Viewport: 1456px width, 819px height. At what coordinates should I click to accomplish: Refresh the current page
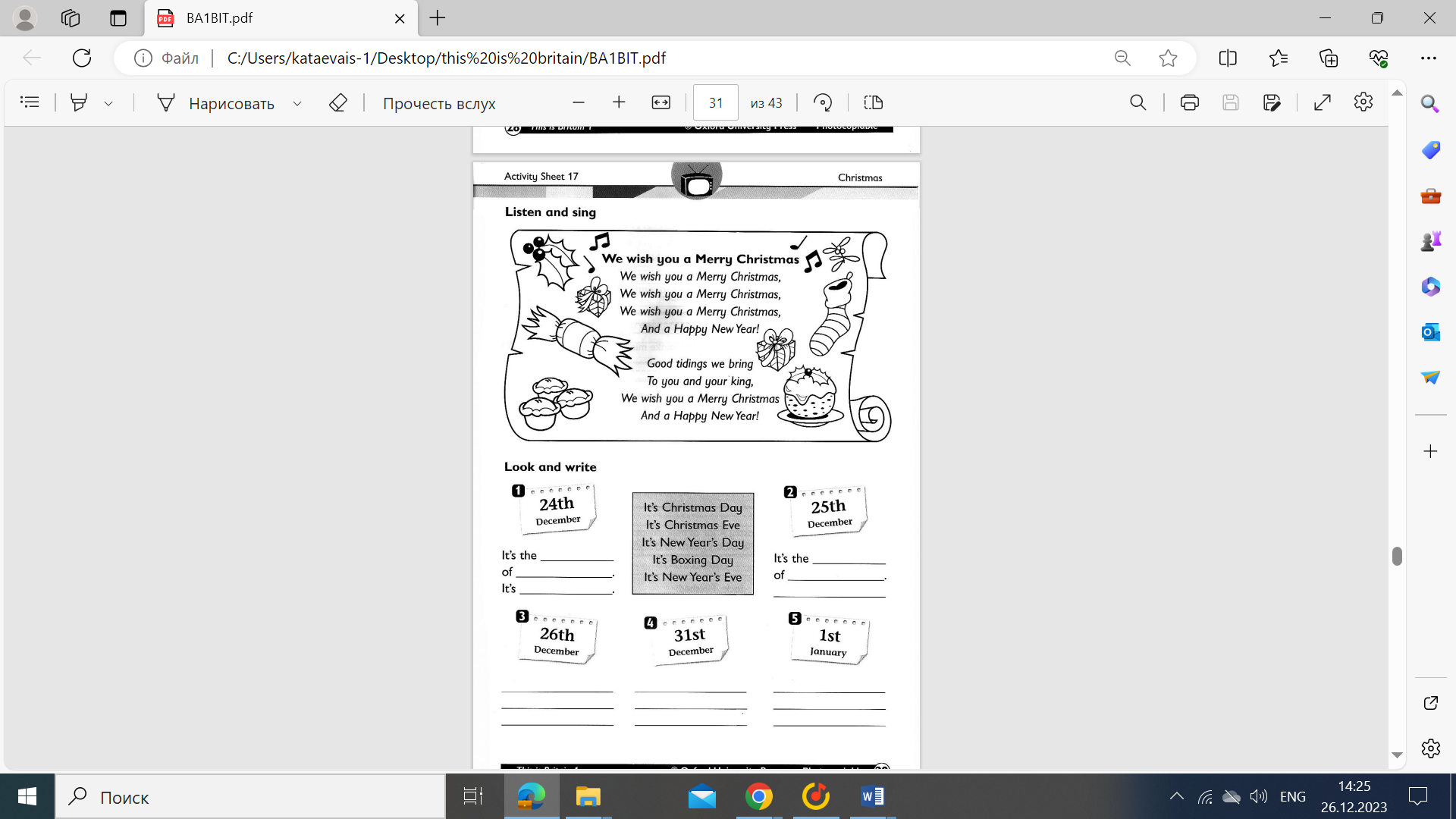pyautogui.click(x=82, y=58)
